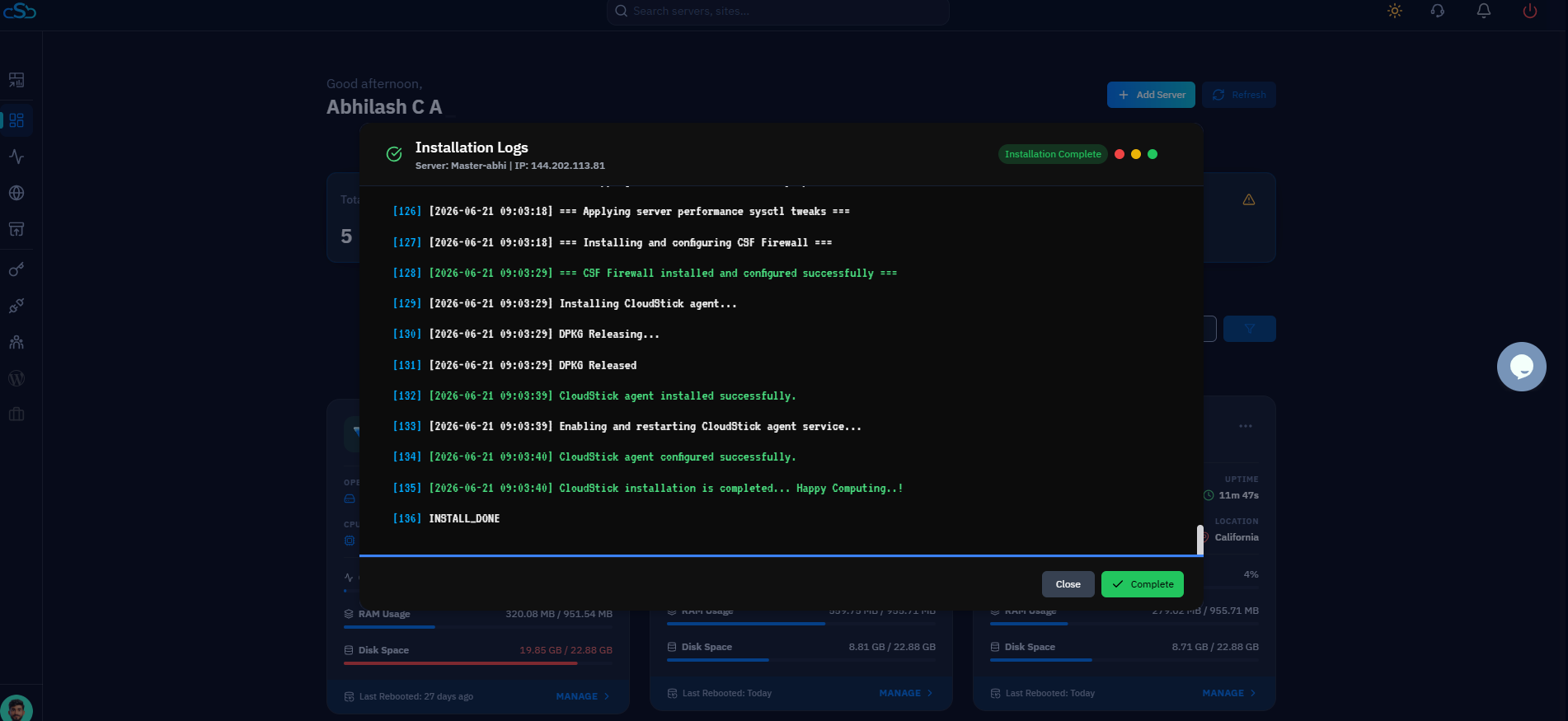The width and height of the screenshot is (1568, 721).
Task: Open the activity pulse sidebar icon
Action: pyautogui.click(x=16, y=157)
